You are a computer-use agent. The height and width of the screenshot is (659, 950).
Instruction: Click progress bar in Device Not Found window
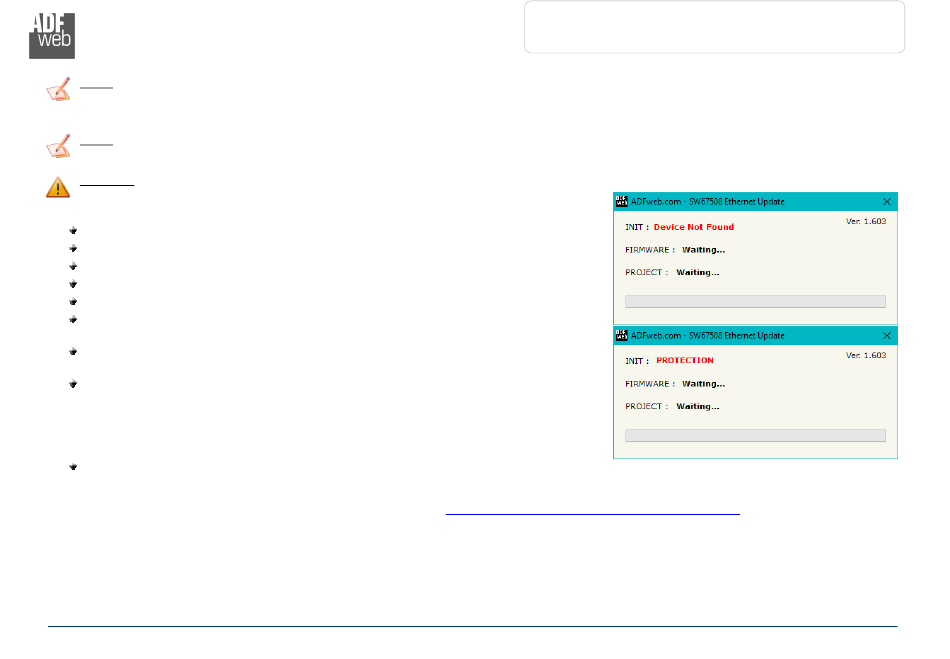coord(755,302)
